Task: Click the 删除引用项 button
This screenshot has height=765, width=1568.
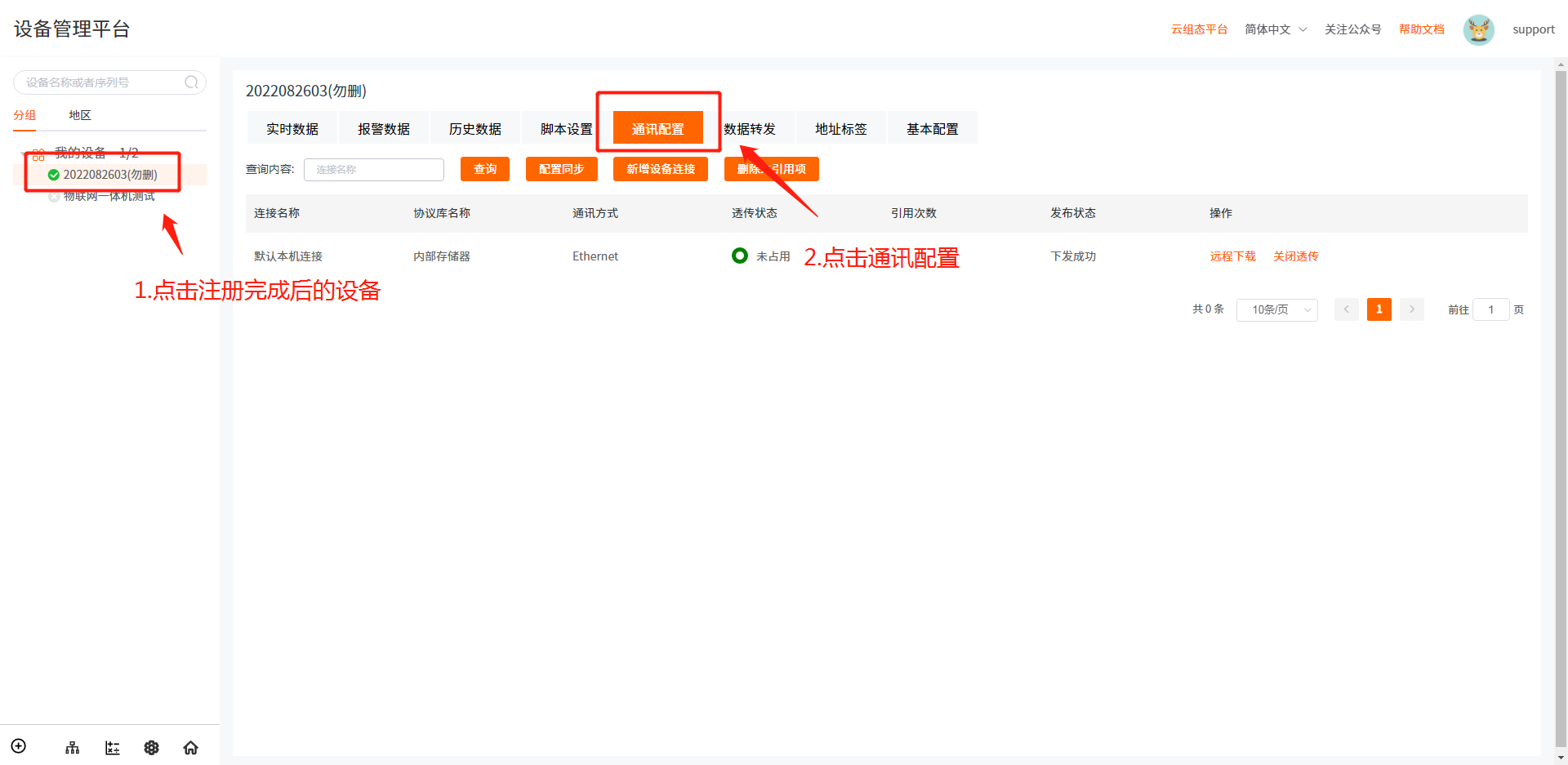Action: (772, 169)
